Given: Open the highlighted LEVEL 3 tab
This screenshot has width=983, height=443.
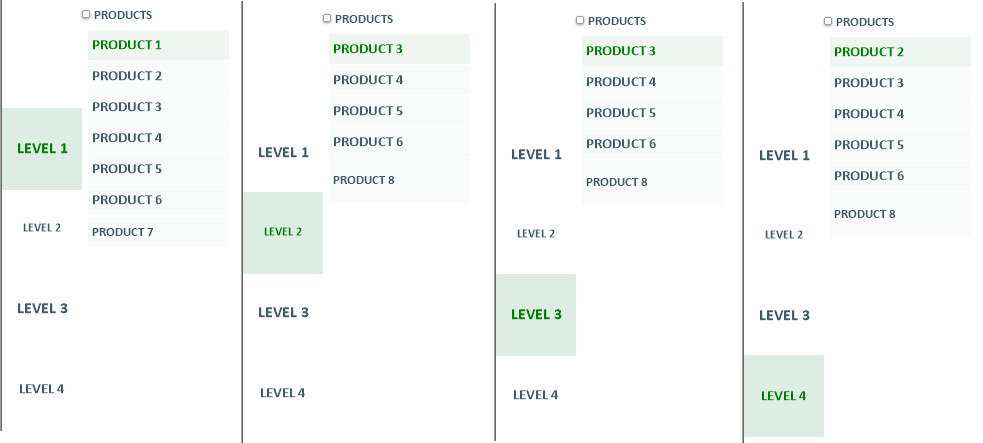Looking at the screenshot, I should click(536, 315).
